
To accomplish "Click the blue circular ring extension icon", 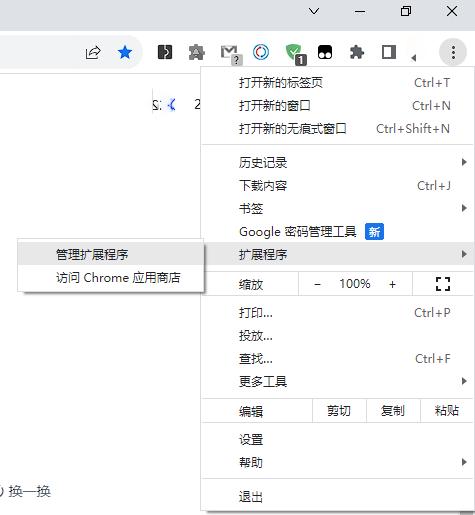I will pos(261,52).
